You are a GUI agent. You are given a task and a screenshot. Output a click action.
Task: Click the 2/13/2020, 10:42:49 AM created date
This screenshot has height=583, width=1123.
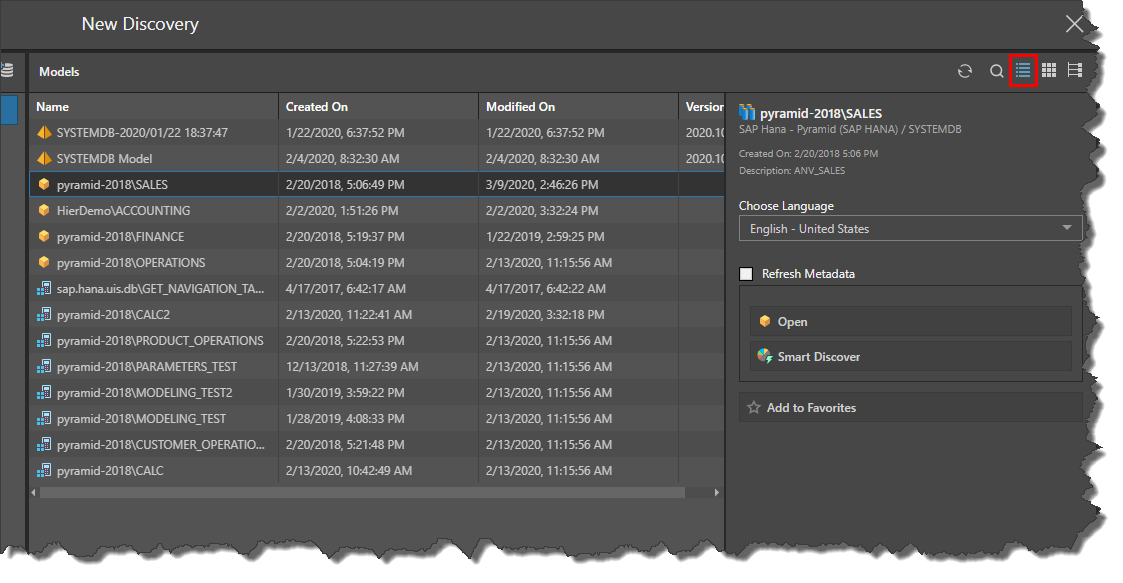coord(349,471)
